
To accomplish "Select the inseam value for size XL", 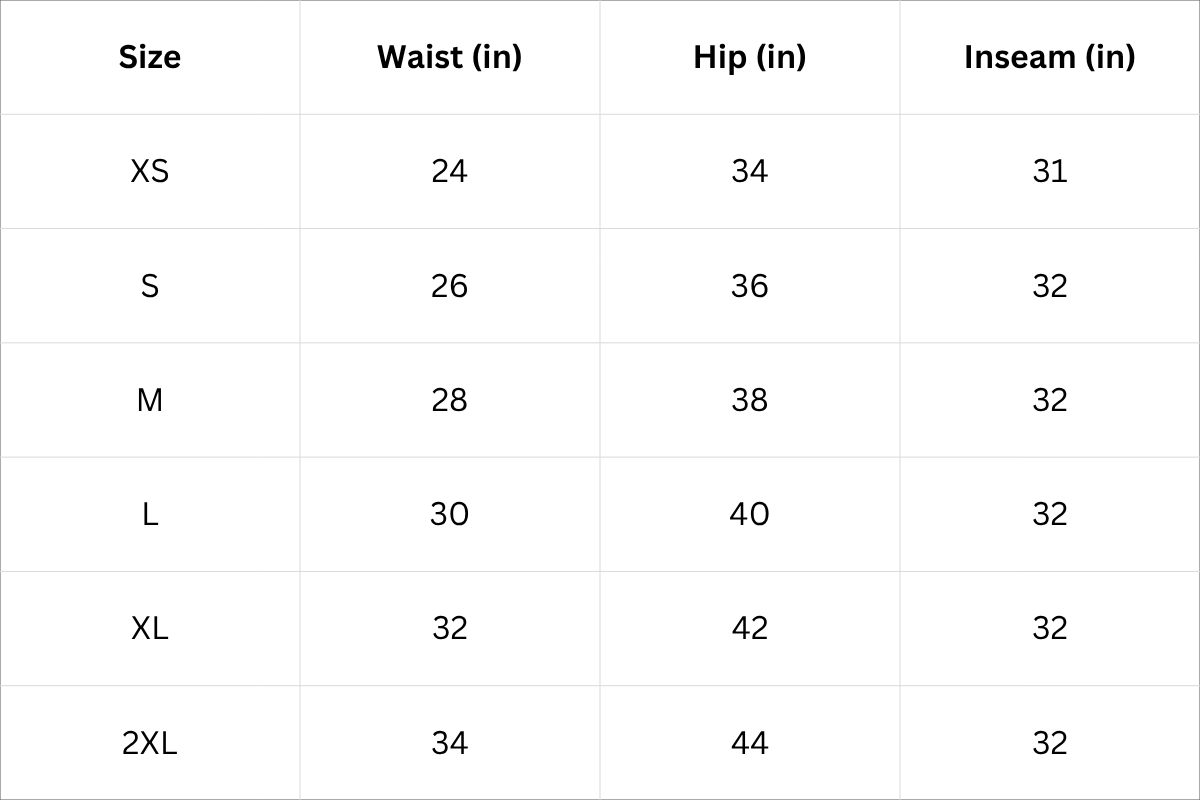I will [x=1050, y=628].
